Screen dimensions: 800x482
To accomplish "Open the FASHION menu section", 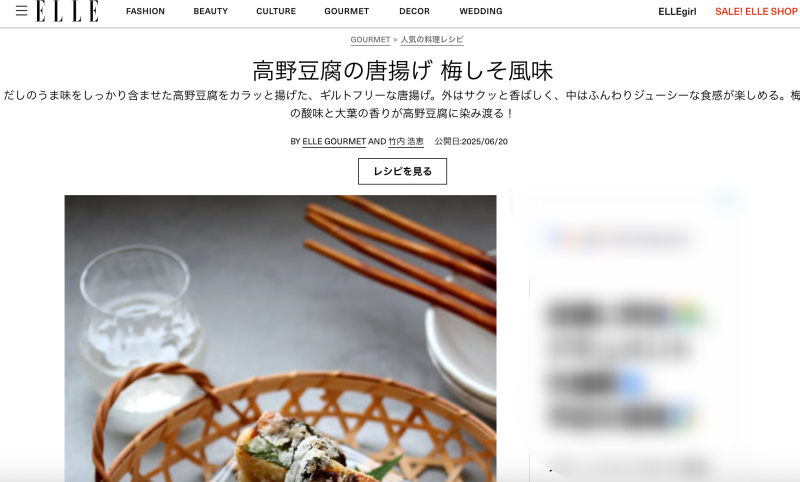I will coord(145,11).
